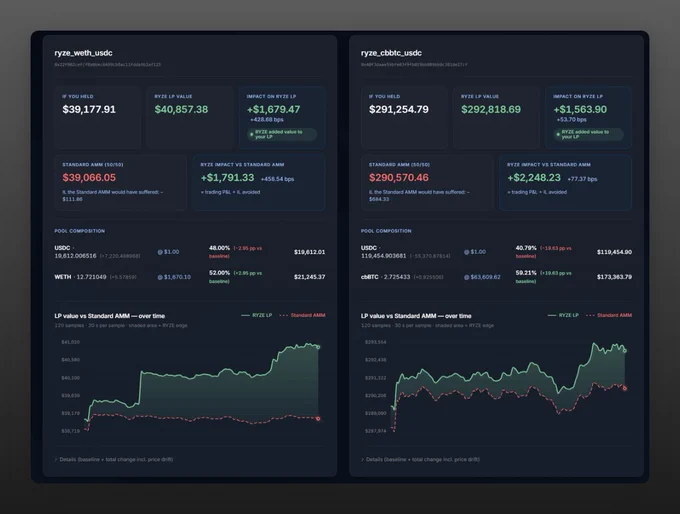Click the $290,570.46 Standard AMM value
Screen dimensions: 680x514
tap(399, 177)
